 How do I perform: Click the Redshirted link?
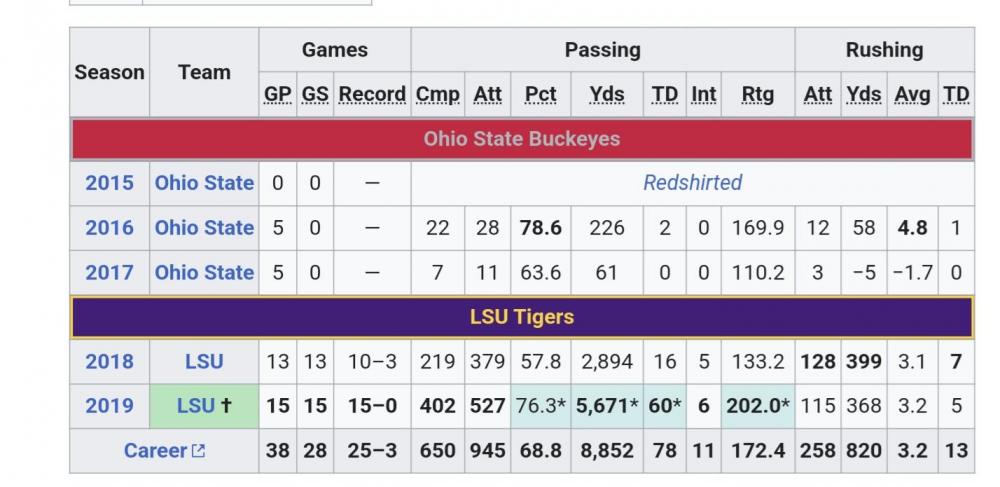692,183
